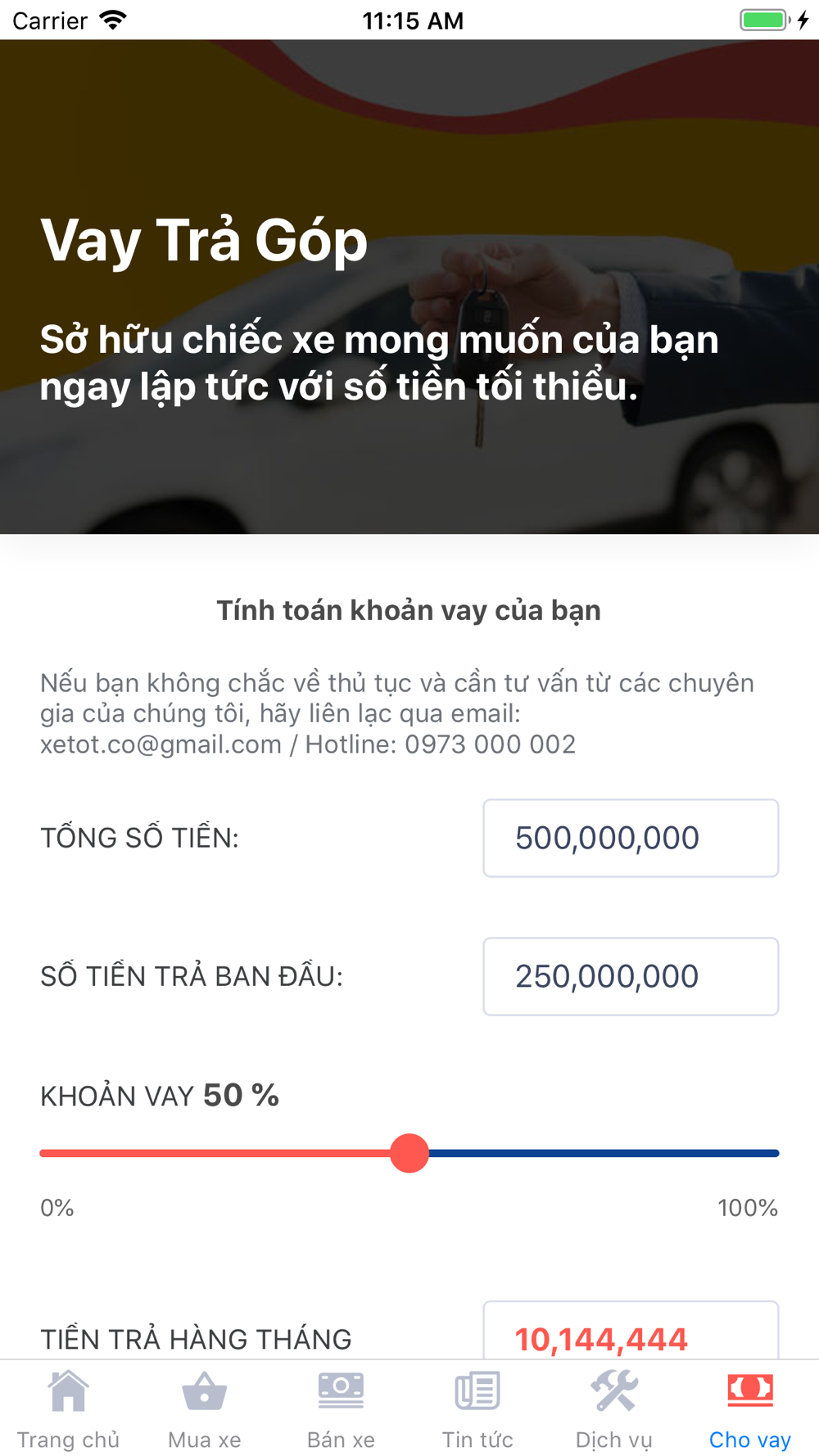Tap the Trang chủ home icon
This screenshot has height=1456, width=819.
click(x=68, y=1390)
